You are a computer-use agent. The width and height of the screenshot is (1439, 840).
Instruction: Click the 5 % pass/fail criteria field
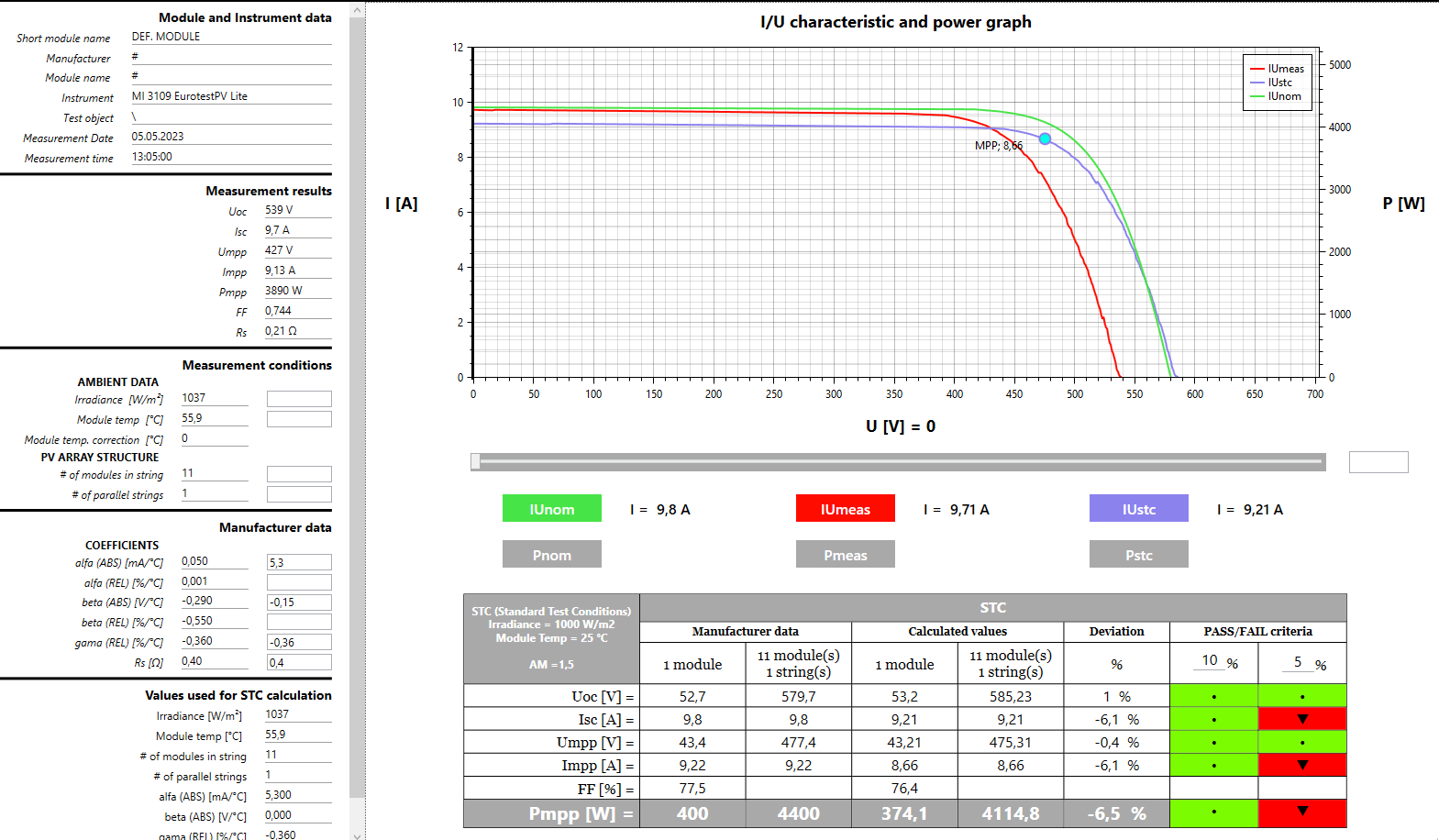(x=1298, y=662)
